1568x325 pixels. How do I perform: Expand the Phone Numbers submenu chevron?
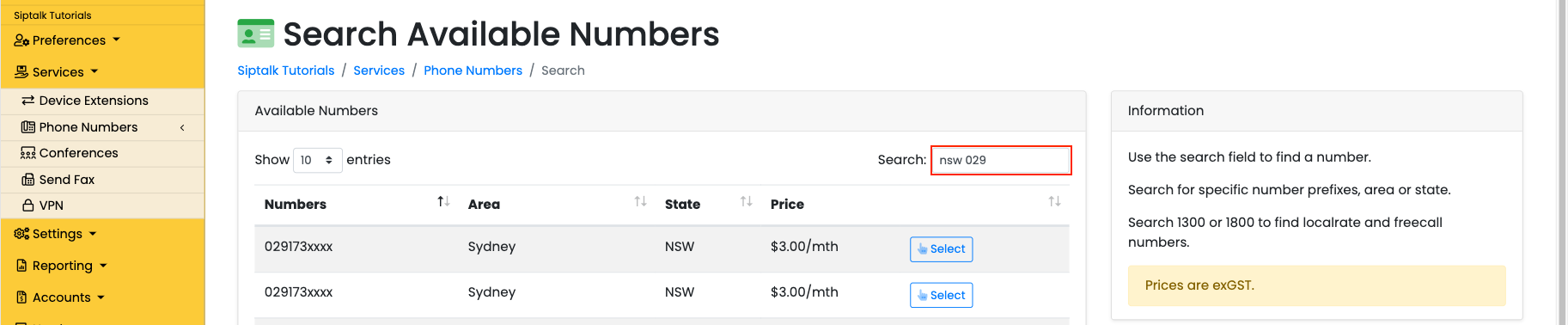click(182, 127)
